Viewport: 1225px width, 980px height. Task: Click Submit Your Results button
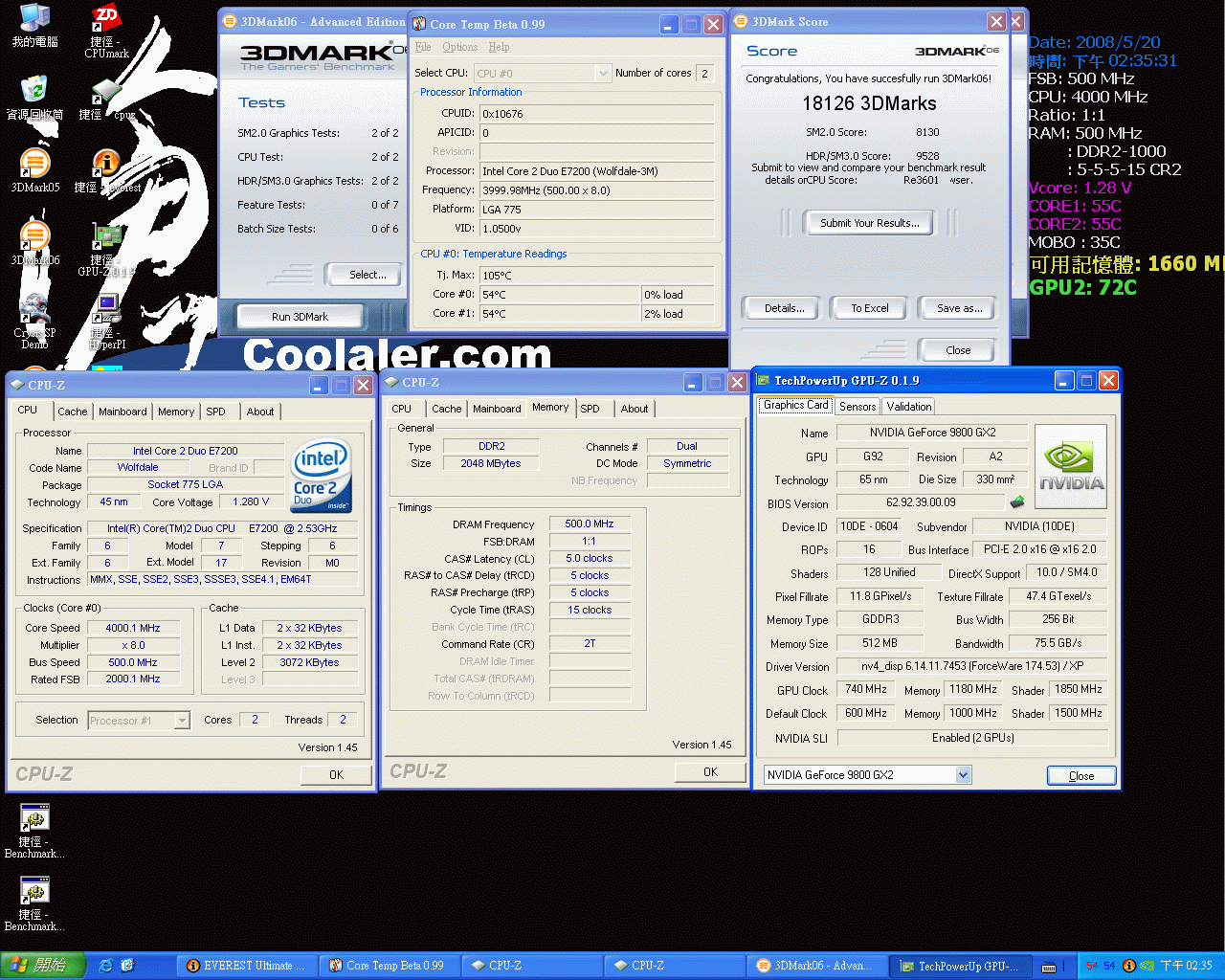click(x=869, y=223)
